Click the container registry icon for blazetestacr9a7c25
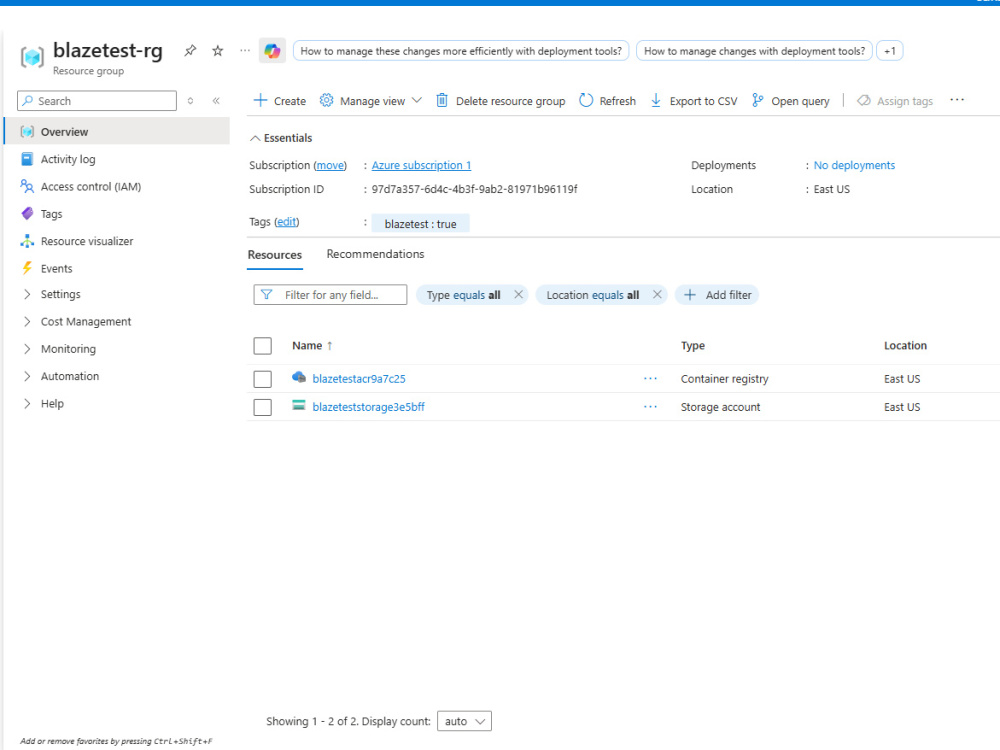This screenshot has width=1000, height=750. coord(298,378)
